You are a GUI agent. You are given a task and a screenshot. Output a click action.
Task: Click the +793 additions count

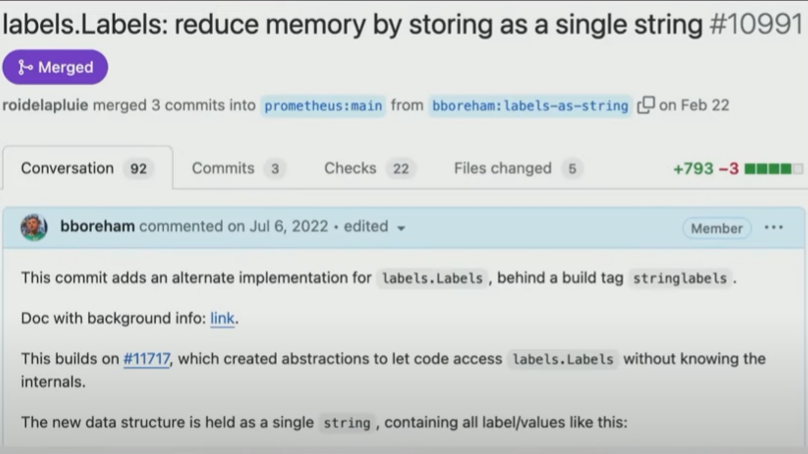click(693, 169)
